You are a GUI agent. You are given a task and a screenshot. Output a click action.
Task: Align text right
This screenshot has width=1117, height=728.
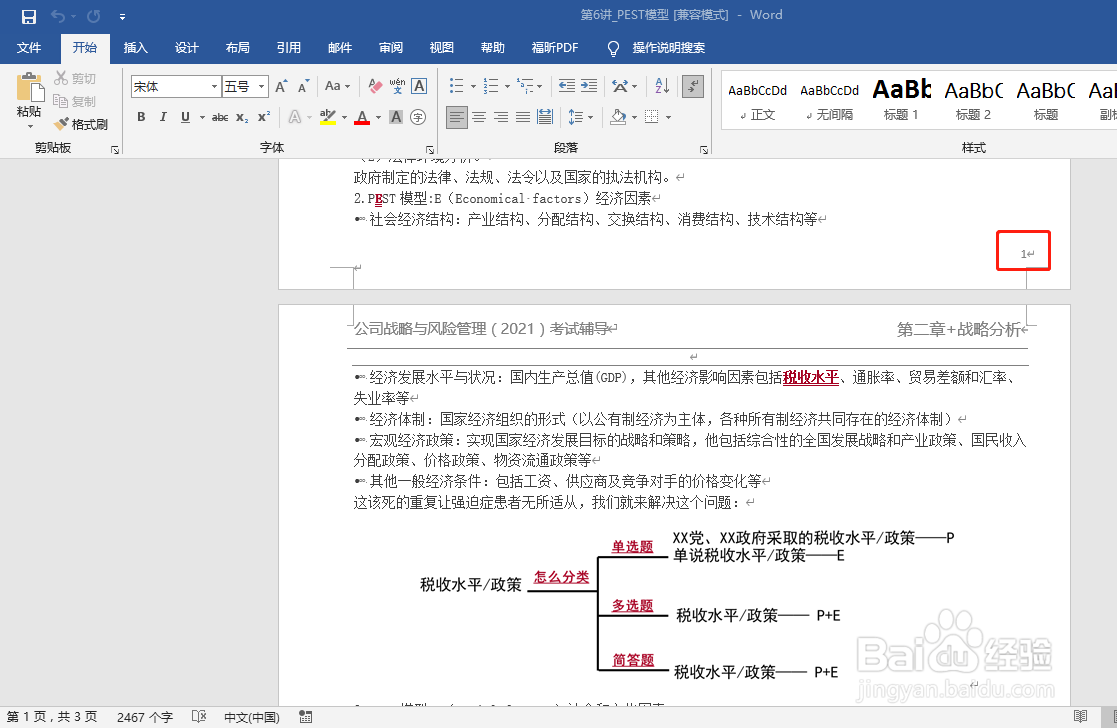coord(501,117)
